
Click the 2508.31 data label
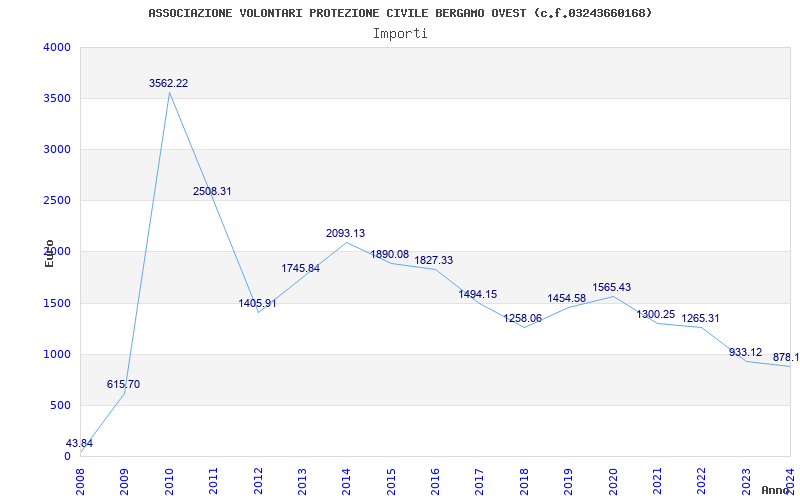[212, 191]
